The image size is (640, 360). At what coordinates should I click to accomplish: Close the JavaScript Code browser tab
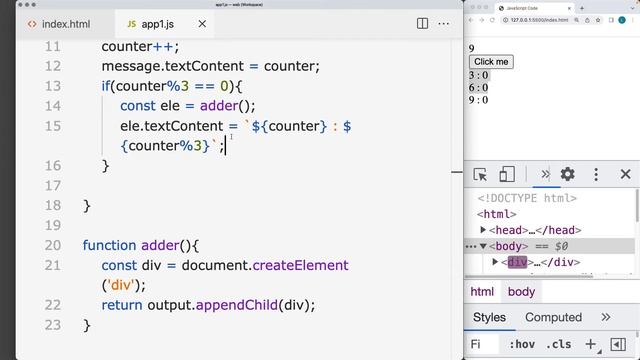click(x=569, y=8)
